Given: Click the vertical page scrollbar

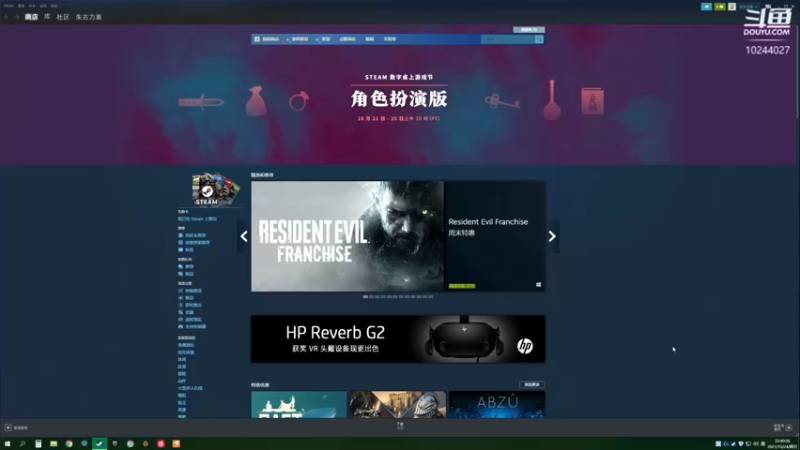Looking at the screenshot, I should click(x=797, y=71).
